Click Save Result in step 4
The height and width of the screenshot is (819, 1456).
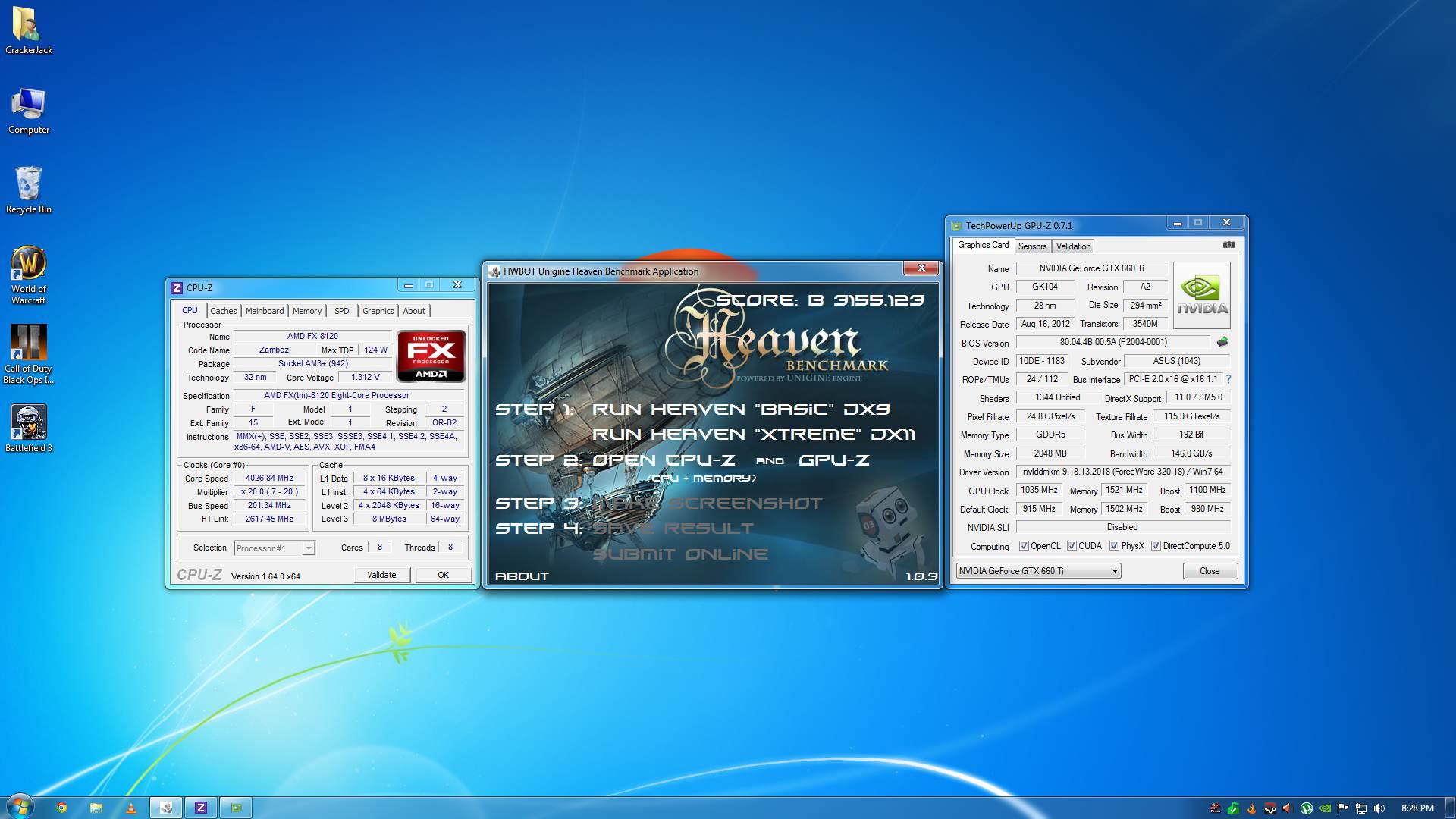point(673,529)
